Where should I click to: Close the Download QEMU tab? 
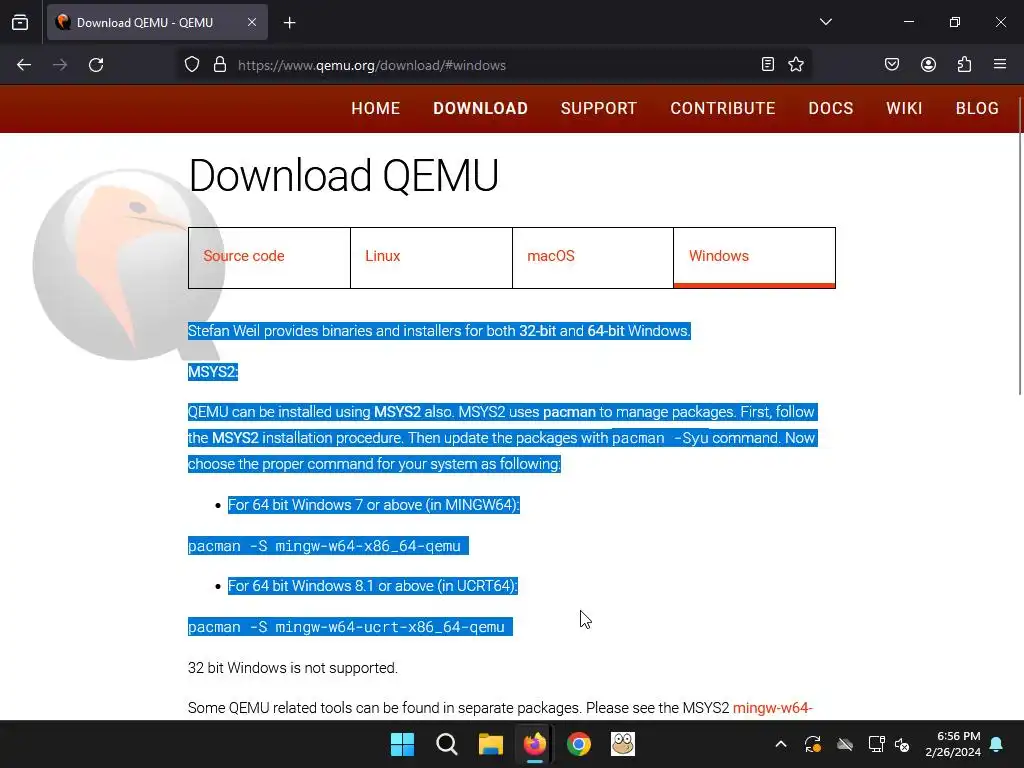(252, 22)
